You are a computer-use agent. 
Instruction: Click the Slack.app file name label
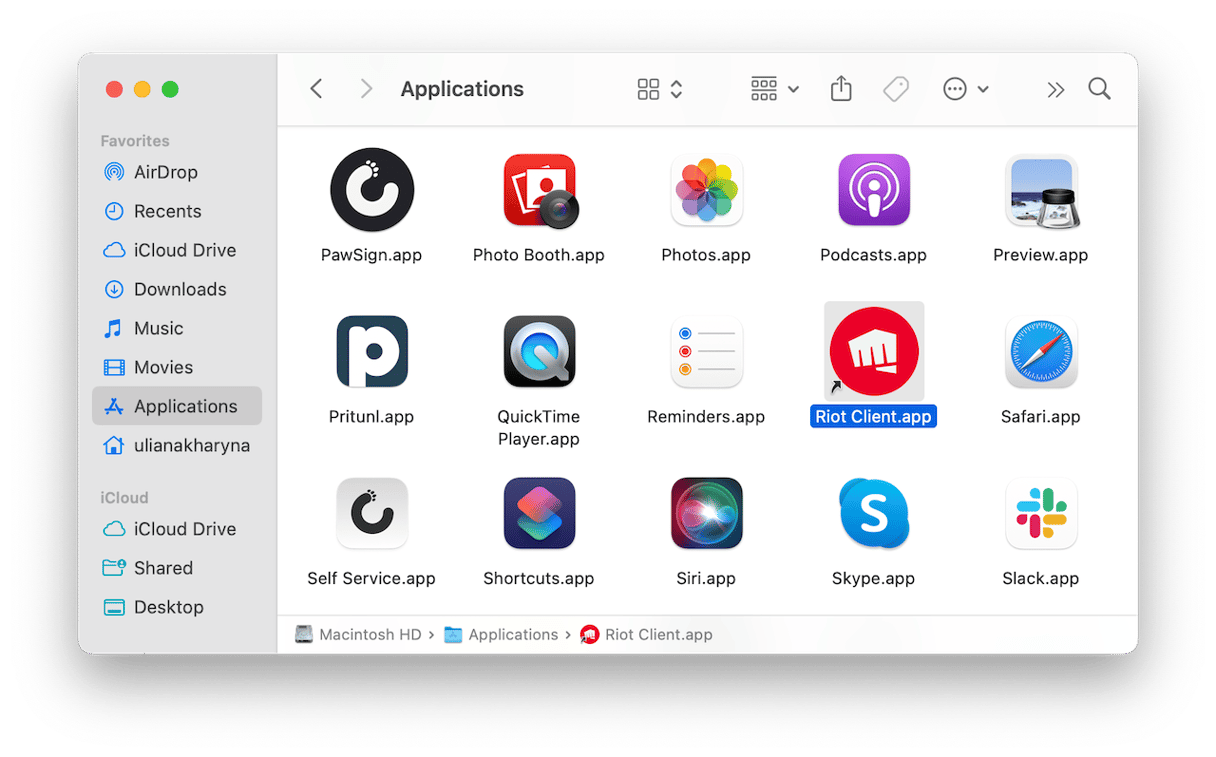click(x=1041, y=578)
